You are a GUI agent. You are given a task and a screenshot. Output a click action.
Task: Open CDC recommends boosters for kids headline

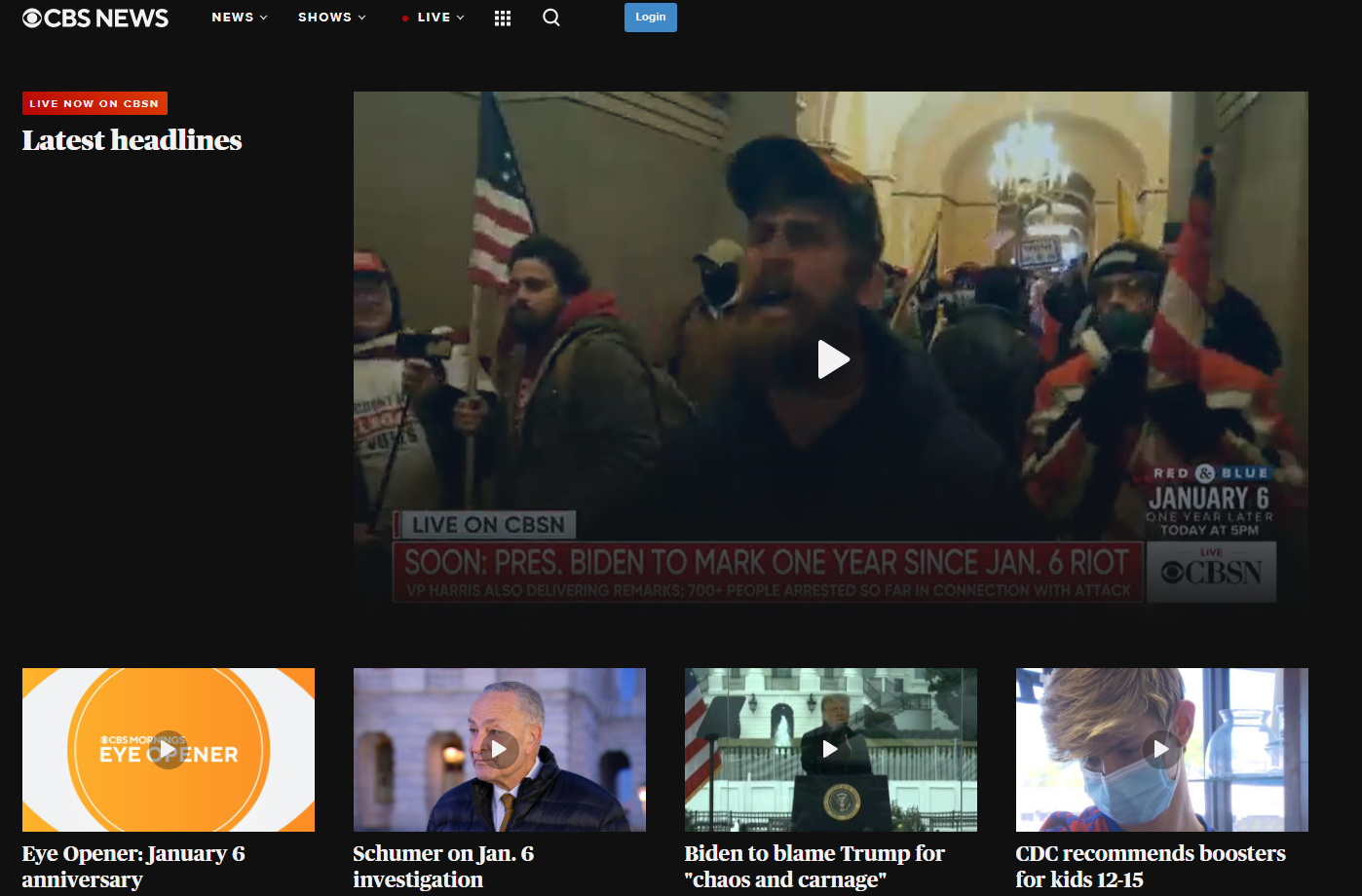1151,867
